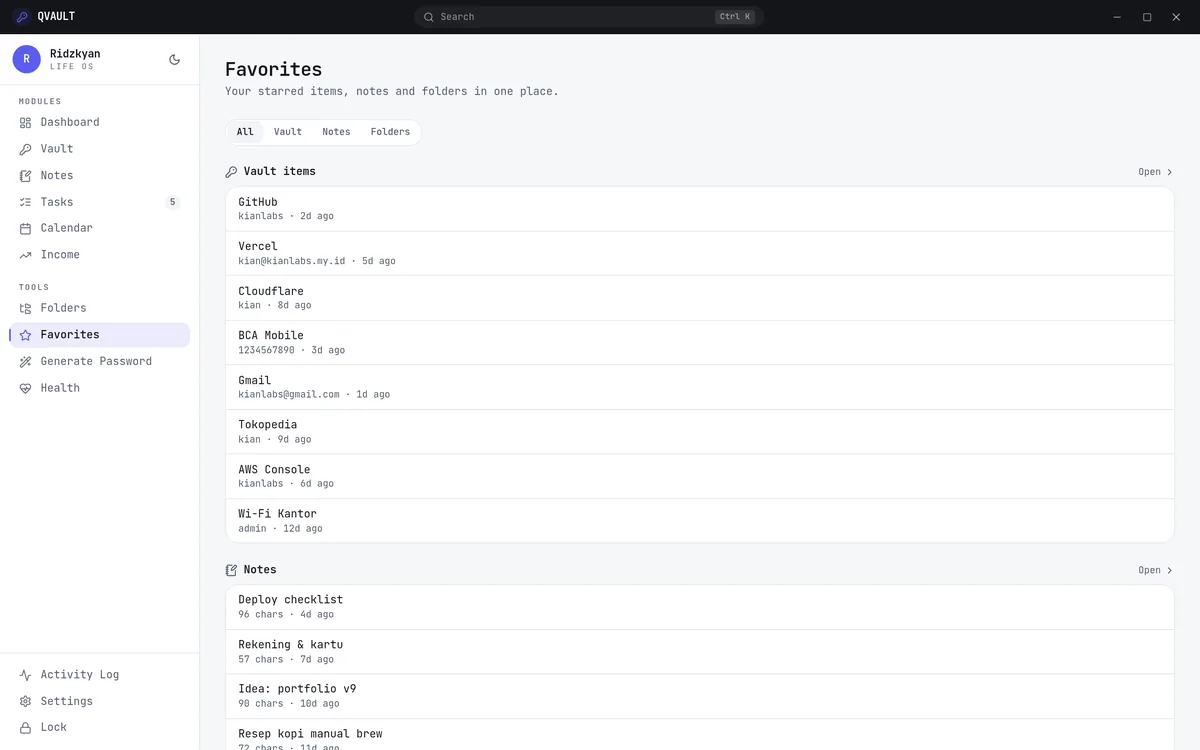Open the Rekening & kartu note
This screenshot has width=1200, height=750.
pyautogui.click(x=700, y=652)
